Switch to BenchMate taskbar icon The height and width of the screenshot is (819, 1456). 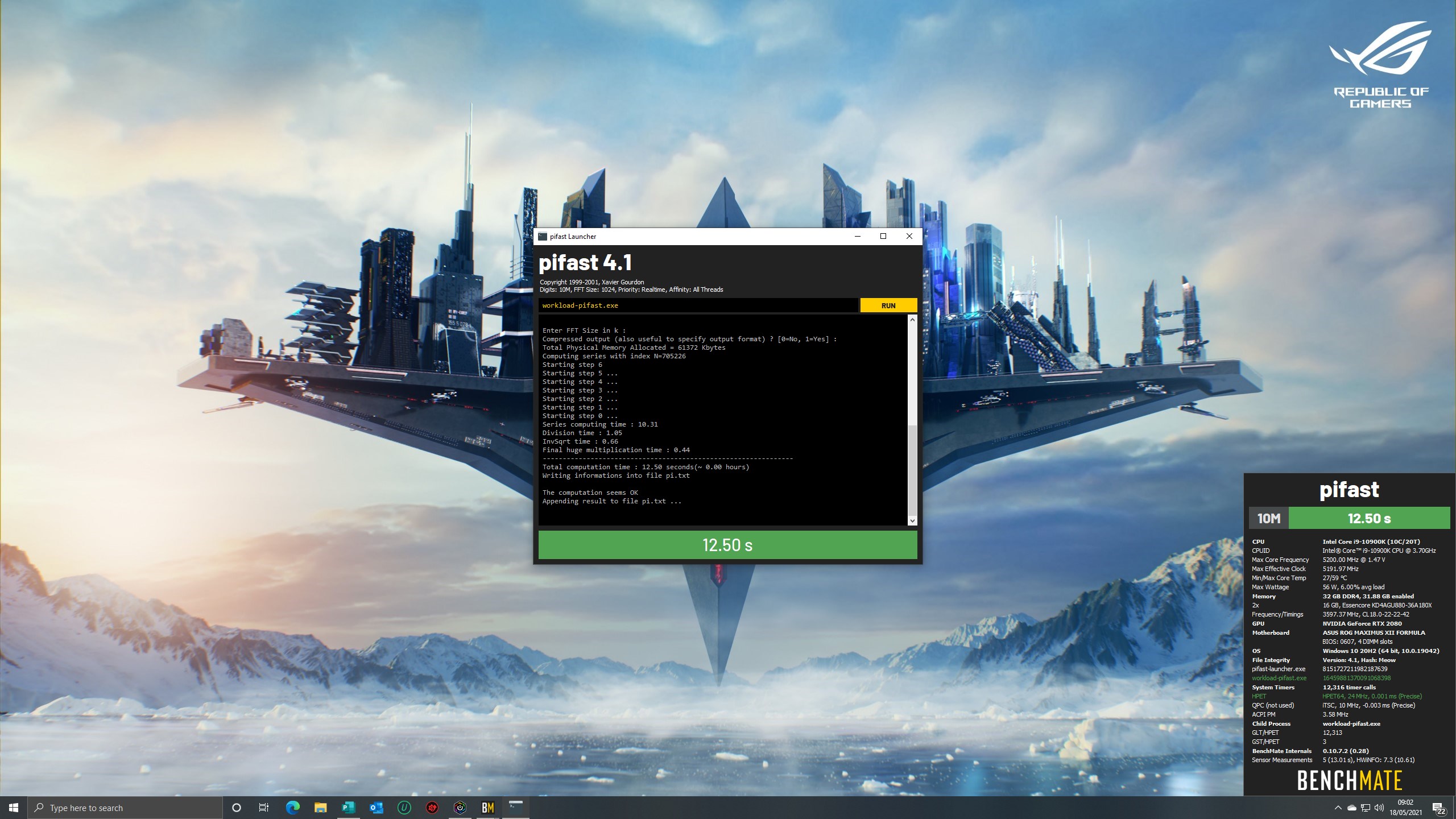pyautogui.click(x=488, y=808)
